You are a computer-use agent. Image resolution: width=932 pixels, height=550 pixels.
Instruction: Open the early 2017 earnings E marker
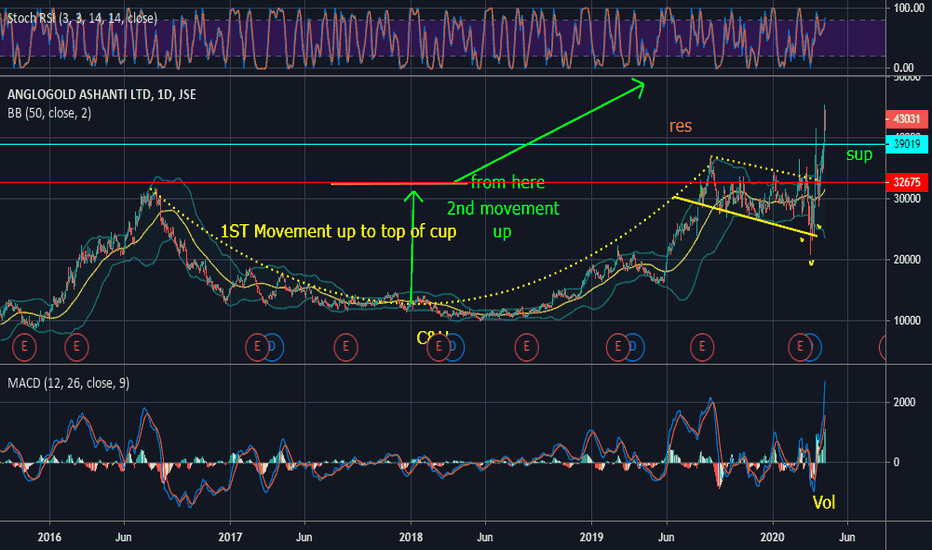[x=257, y=347]
